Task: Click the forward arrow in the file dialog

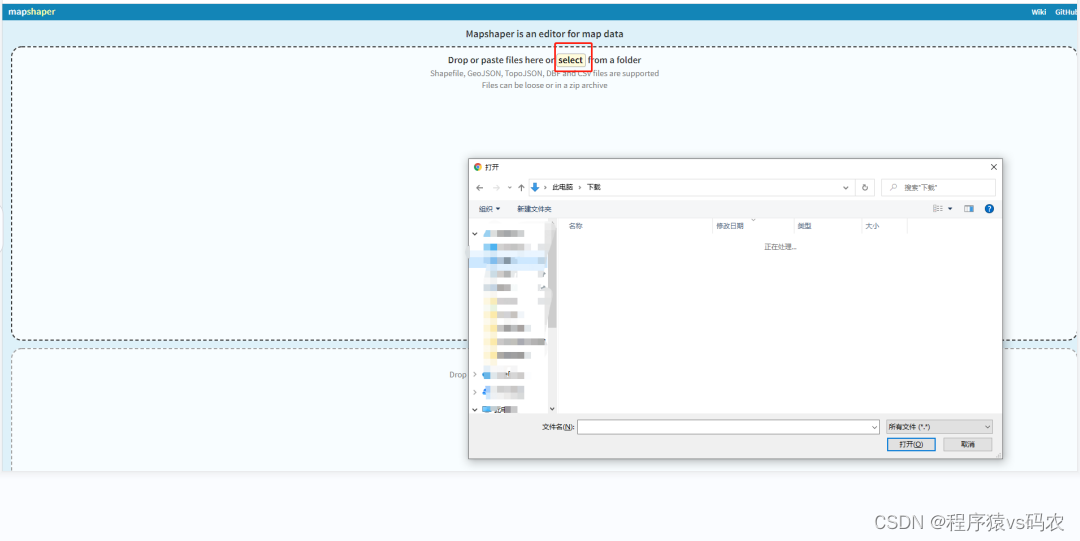Action: point(496,187)
